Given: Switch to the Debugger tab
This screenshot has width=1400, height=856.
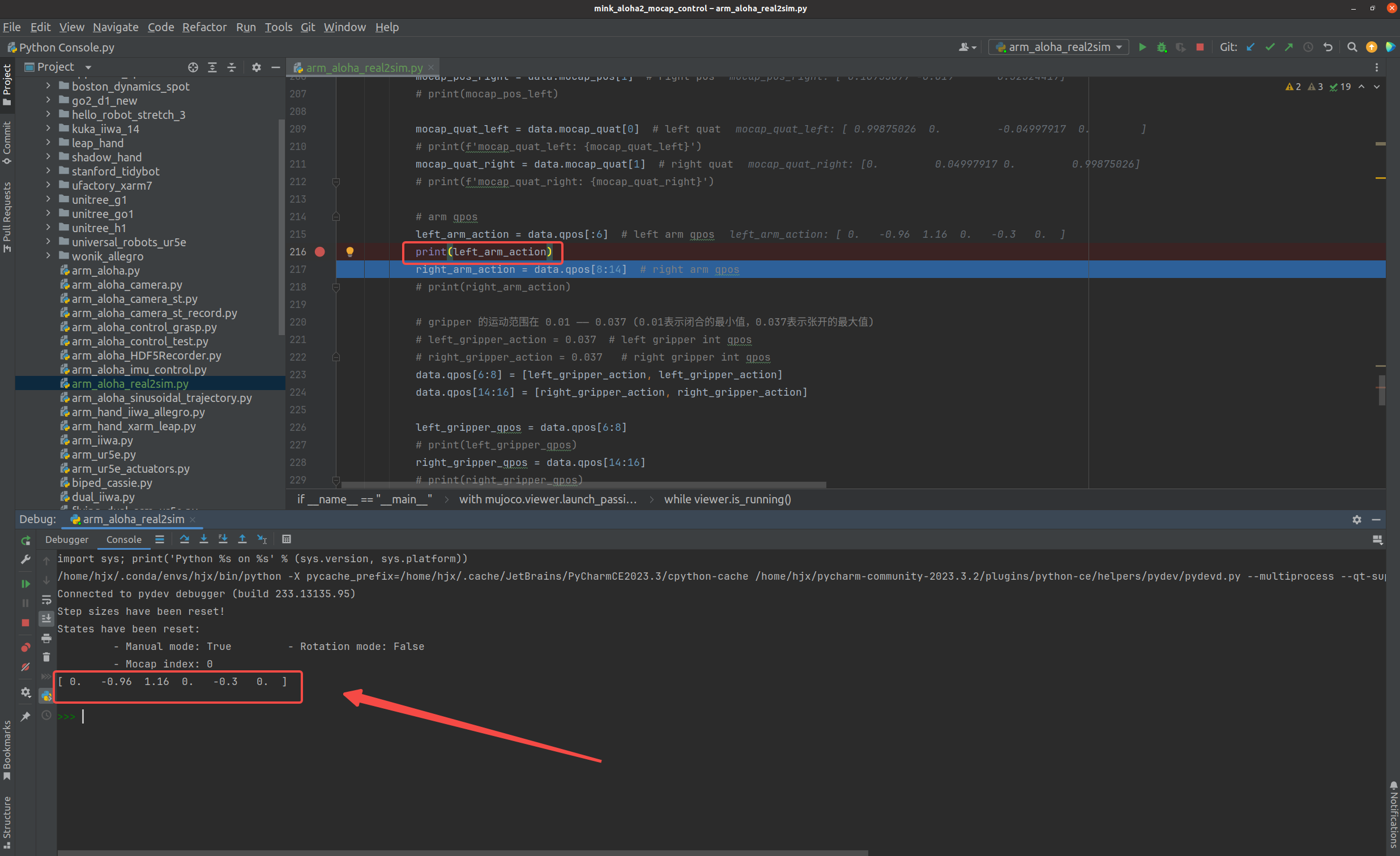Looking at the screenshot, I should tap(66, 539).
